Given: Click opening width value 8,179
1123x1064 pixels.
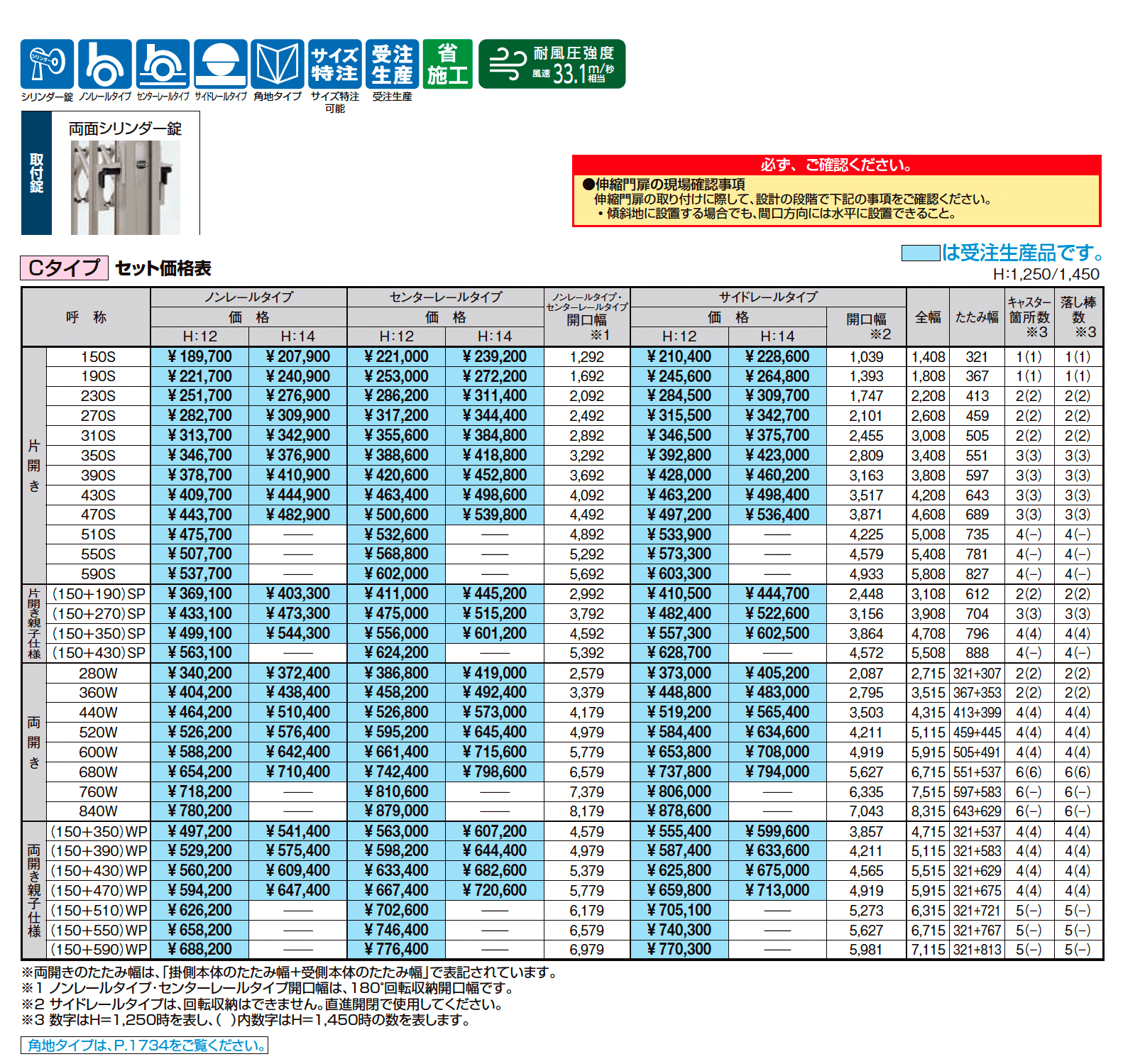Looking at the screenshot, I should point(587,811).
